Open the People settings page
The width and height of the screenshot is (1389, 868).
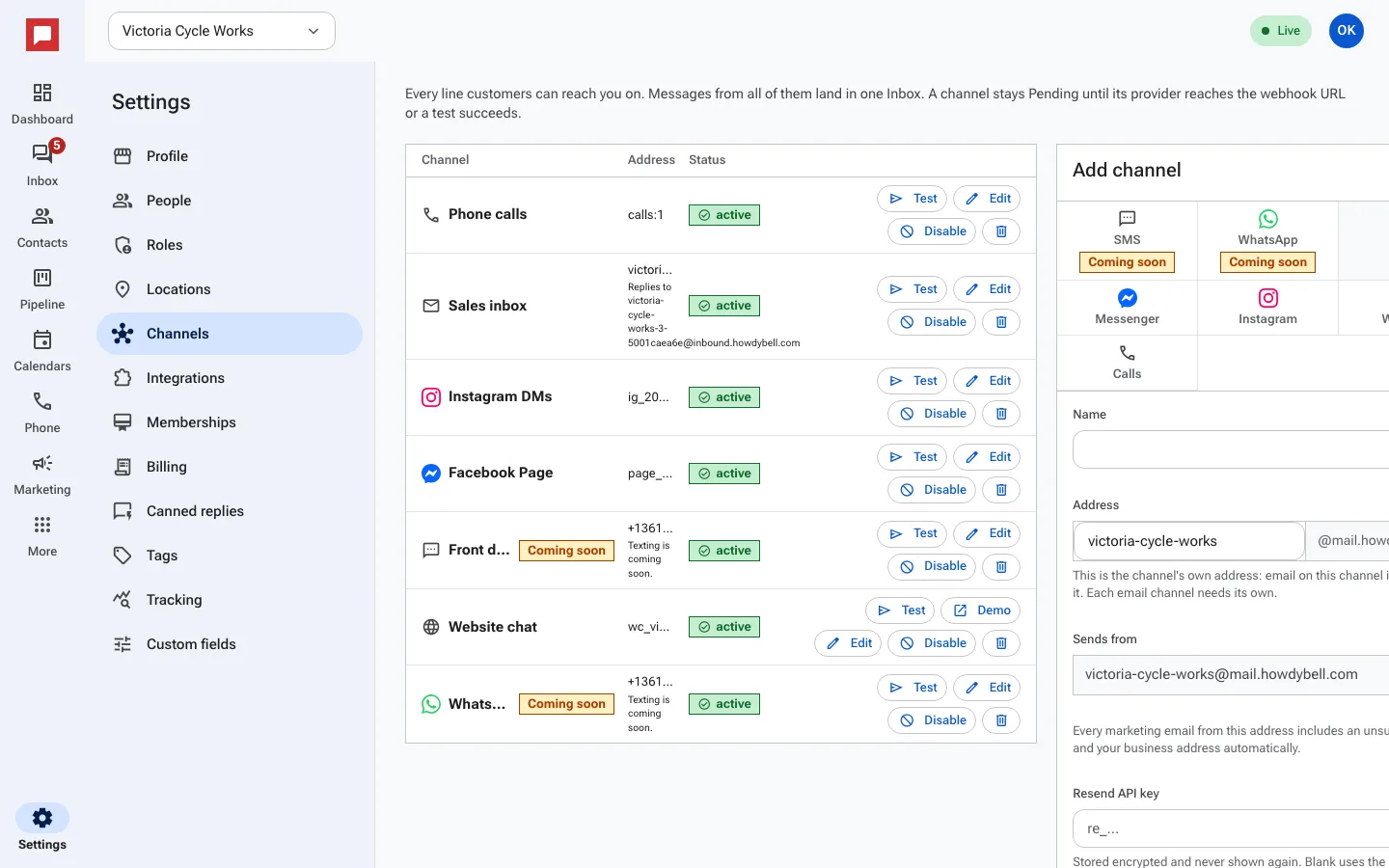click(x=230, y=201)
